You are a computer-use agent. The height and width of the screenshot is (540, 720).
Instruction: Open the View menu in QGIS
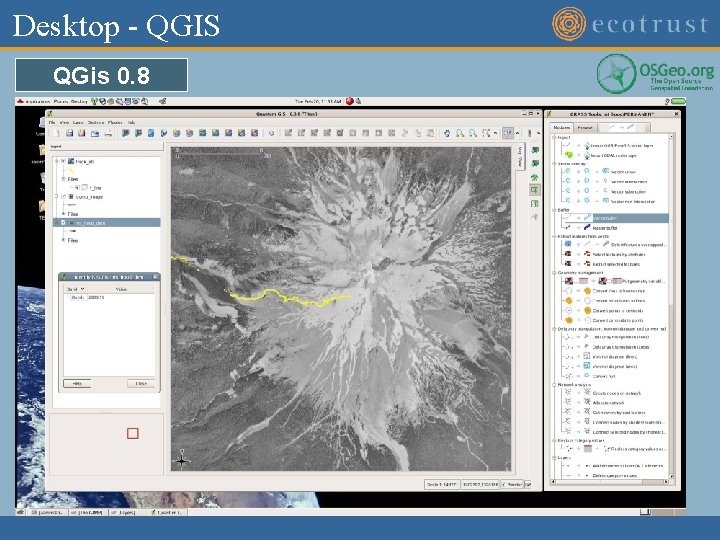(64, 123)
